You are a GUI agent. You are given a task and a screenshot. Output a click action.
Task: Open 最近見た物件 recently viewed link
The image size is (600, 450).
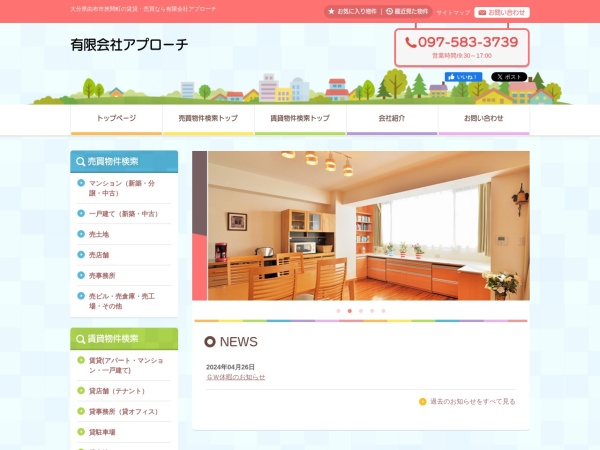point(407,11)
